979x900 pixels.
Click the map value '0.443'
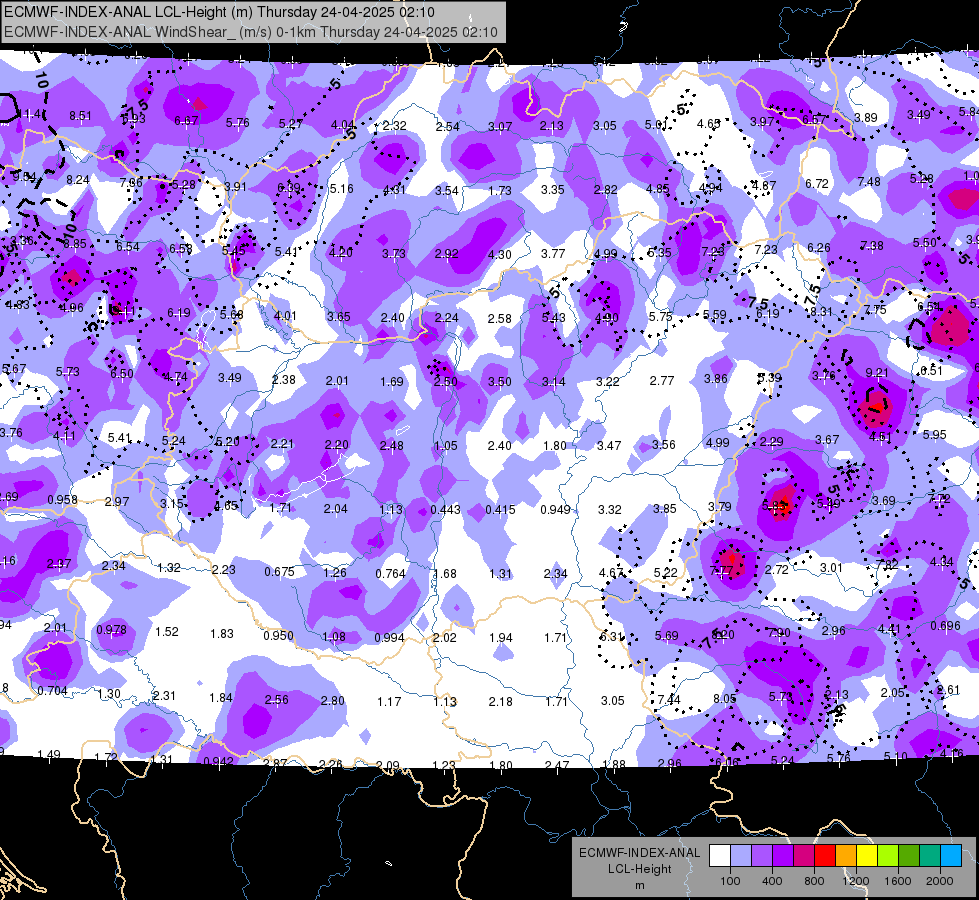pyautogui.click(x=446, y=510)
